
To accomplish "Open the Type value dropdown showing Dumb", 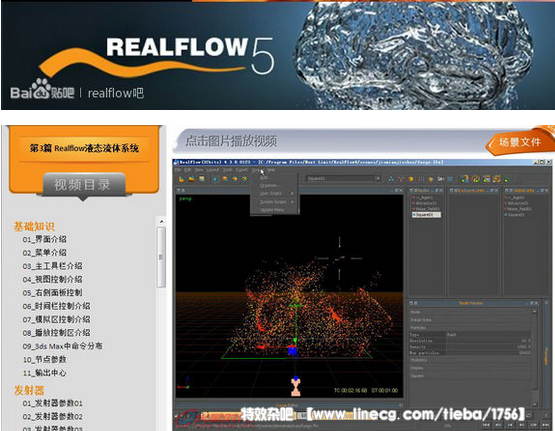I will pos(488,334).
